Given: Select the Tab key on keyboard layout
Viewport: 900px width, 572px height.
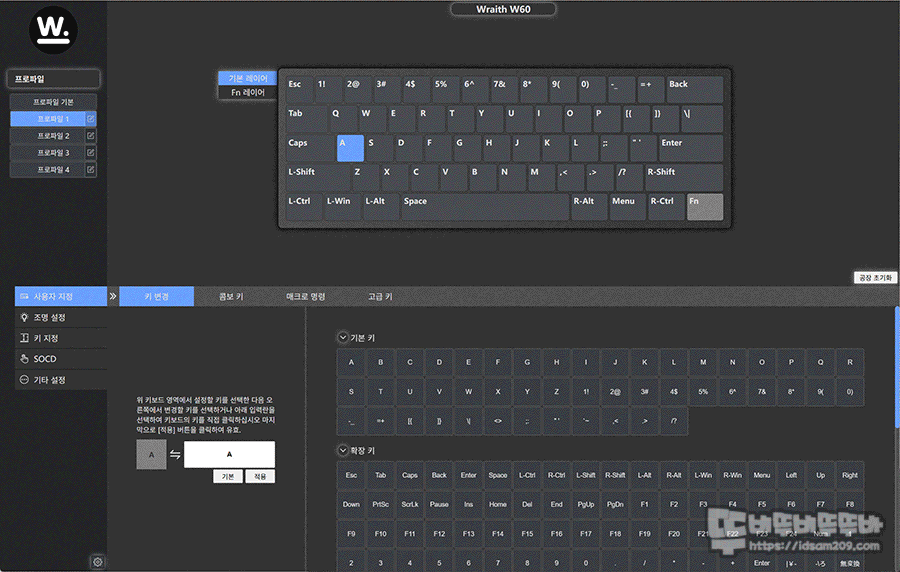Looking at the screenshot, I should (307, 119).
